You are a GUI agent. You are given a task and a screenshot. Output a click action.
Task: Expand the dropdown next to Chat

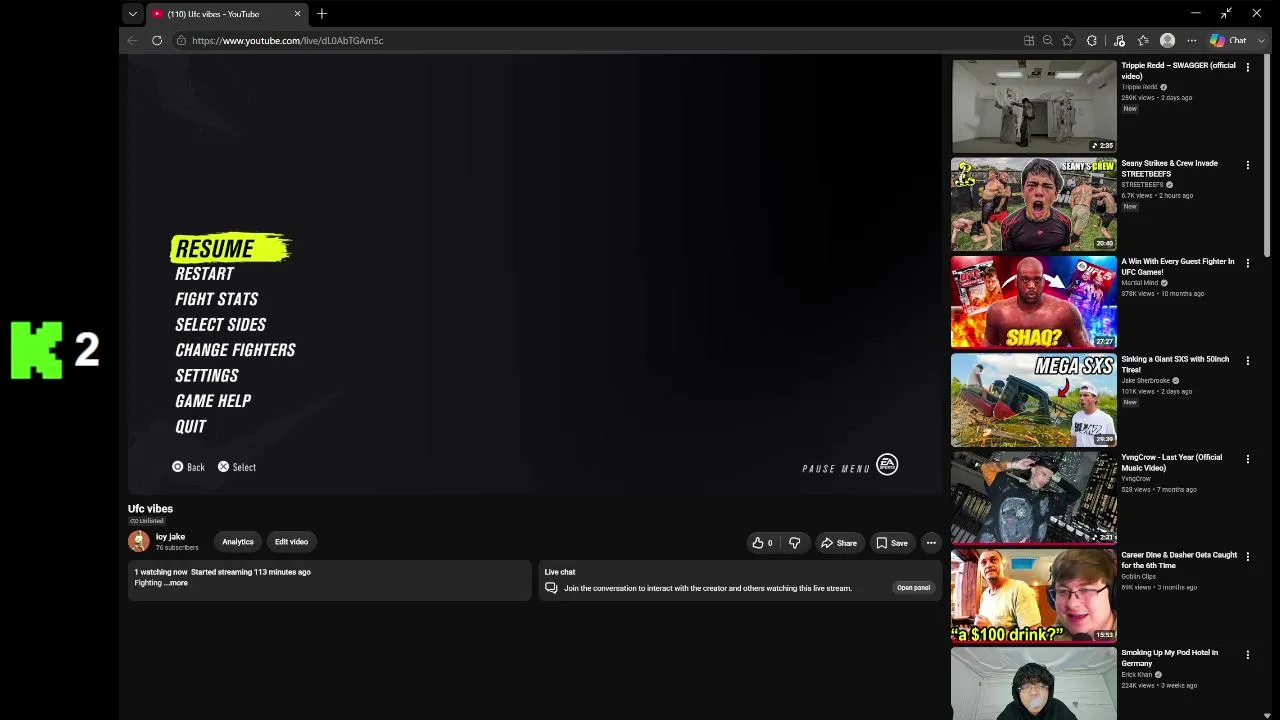pyautogui.click(x=1261, y=41)
